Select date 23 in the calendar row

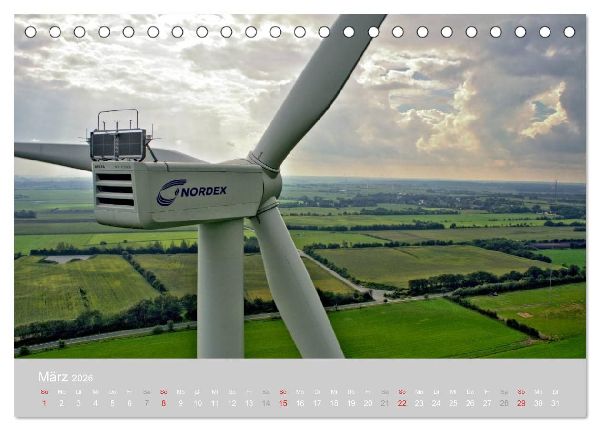pos(419,403)
